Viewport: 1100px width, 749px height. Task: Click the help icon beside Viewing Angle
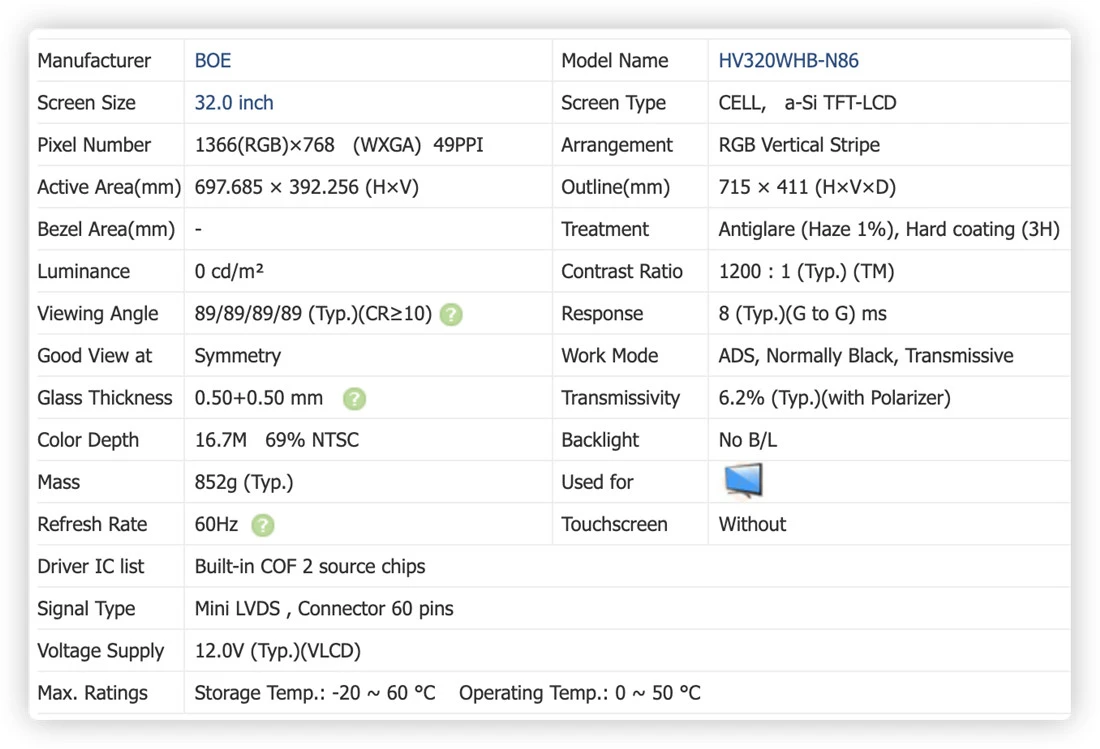[451, 314]
